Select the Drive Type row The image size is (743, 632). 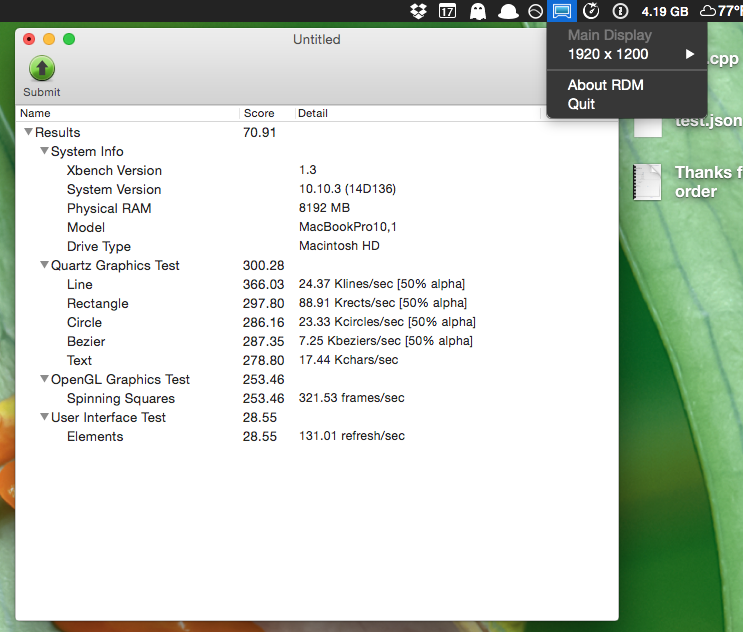pos(317,246)
